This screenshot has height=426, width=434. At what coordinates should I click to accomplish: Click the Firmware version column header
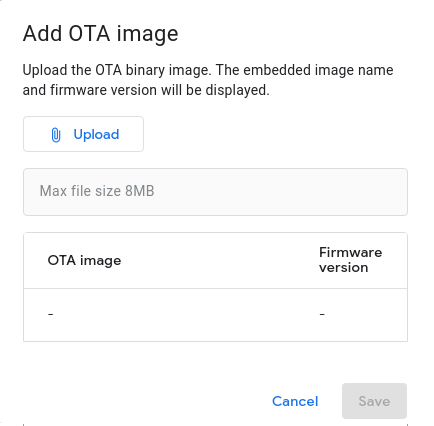point(350,260)
